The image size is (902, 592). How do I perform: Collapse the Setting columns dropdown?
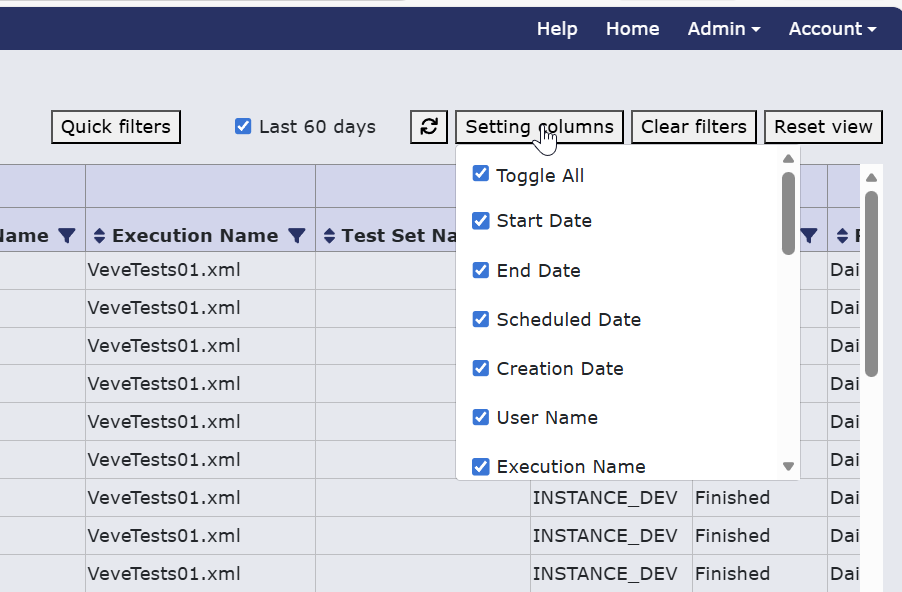pyautogui.click(x=540, y=127)
